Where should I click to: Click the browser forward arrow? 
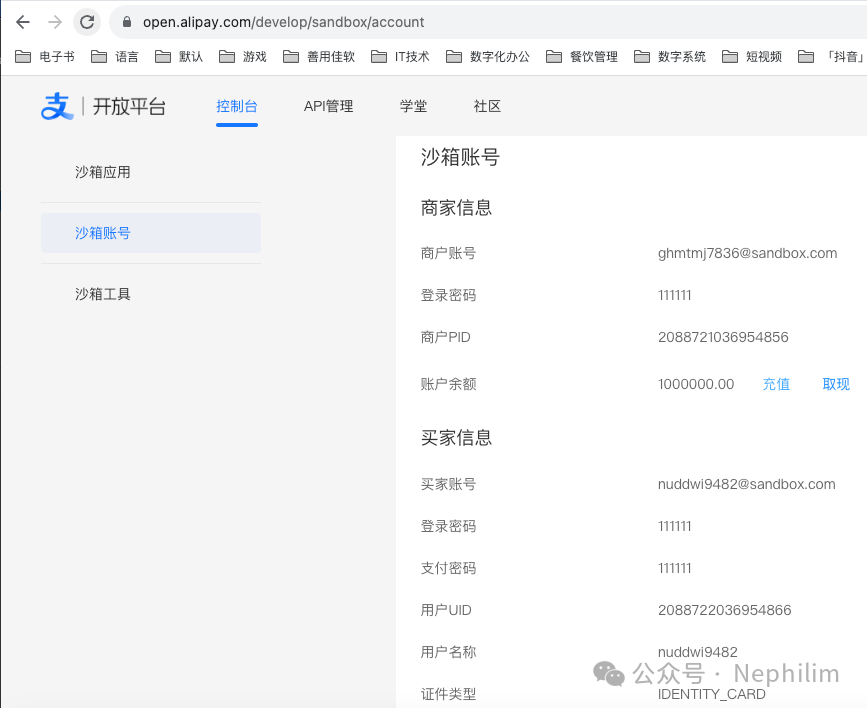tap(55, 22)
